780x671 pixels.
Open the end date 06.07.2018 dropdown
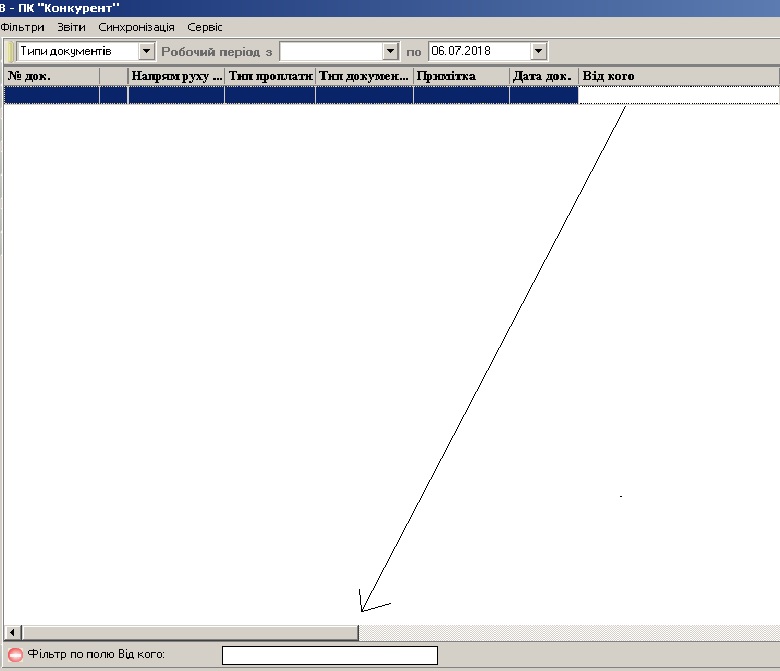click(539, 50)
